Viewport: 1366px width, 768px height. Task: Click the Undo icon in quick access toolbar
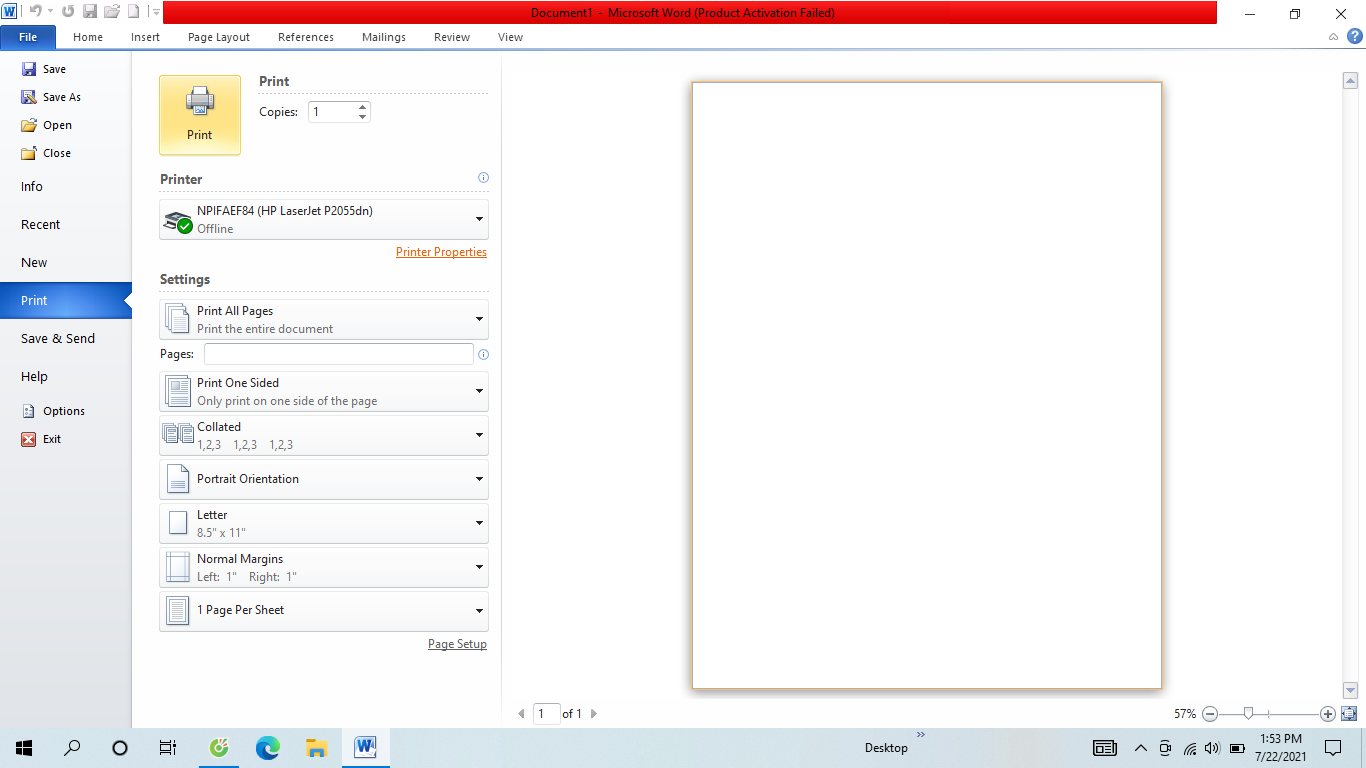coord(35,12)
